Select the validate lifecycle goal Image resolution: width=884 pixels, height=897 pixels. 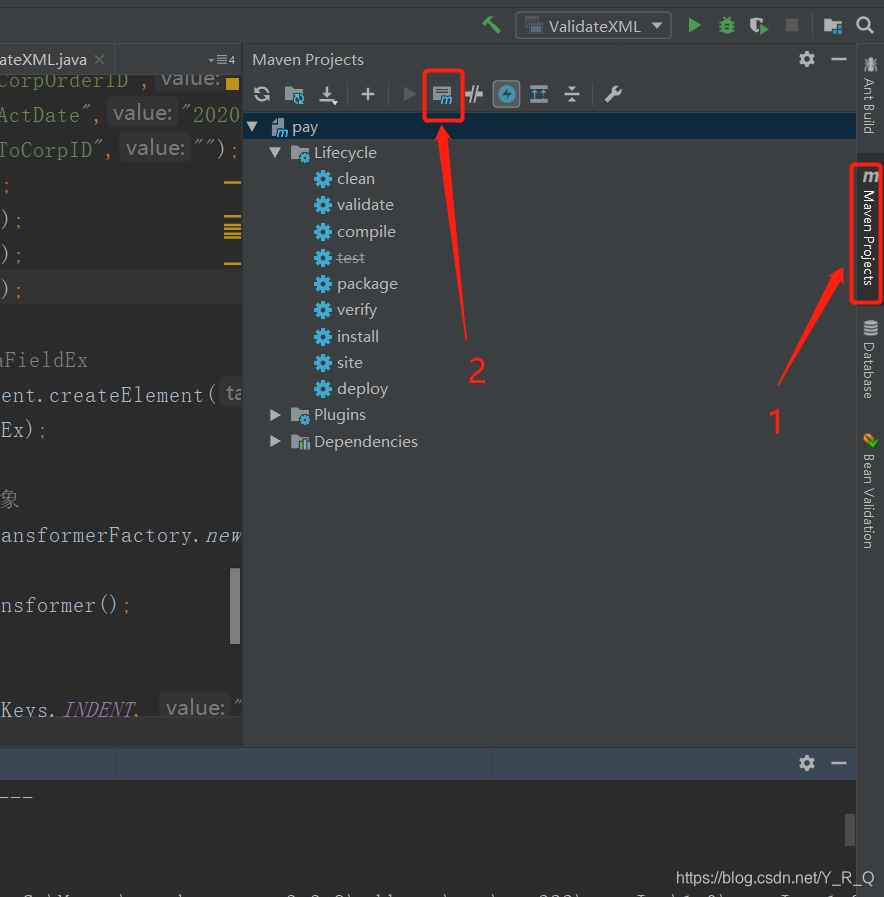365,205
